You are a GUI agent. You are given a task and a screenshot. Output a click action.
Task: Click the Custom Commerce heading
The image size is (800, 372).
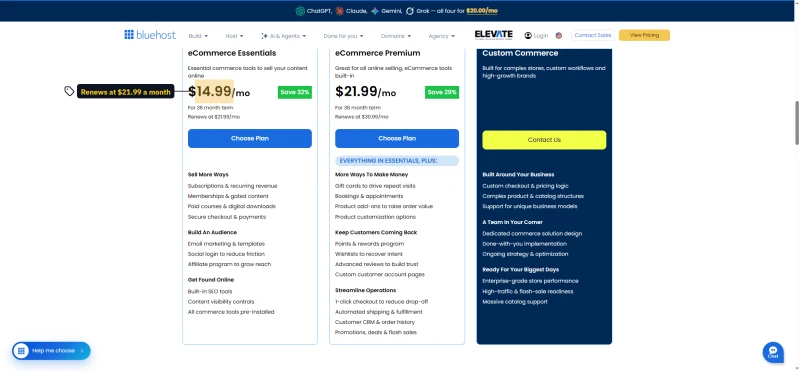click(x=520, y=53)
